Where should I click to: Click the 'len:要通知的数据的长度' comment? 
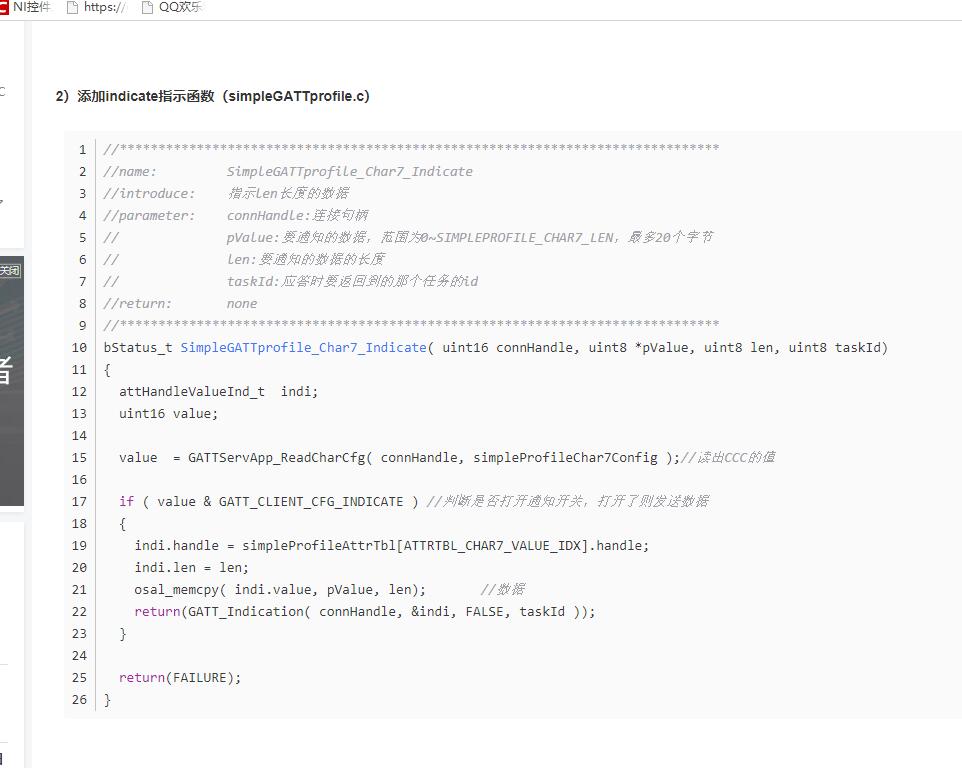306,259
